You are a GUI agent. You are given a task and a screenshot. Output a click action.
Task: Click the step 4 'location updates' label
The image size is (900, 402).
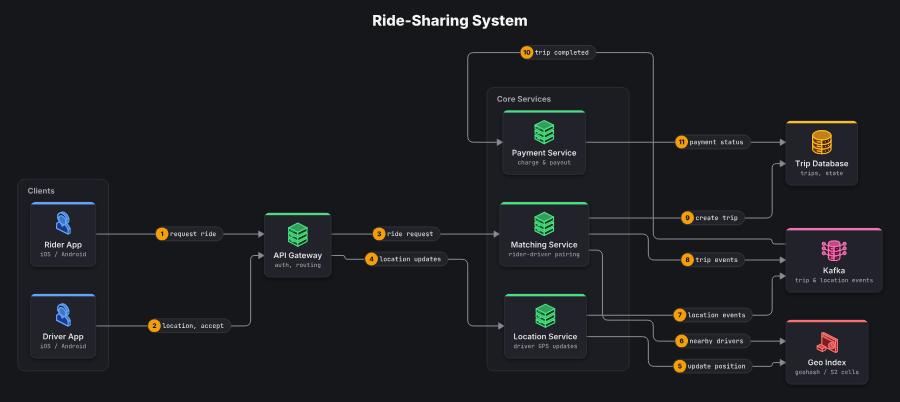[406, 259]
